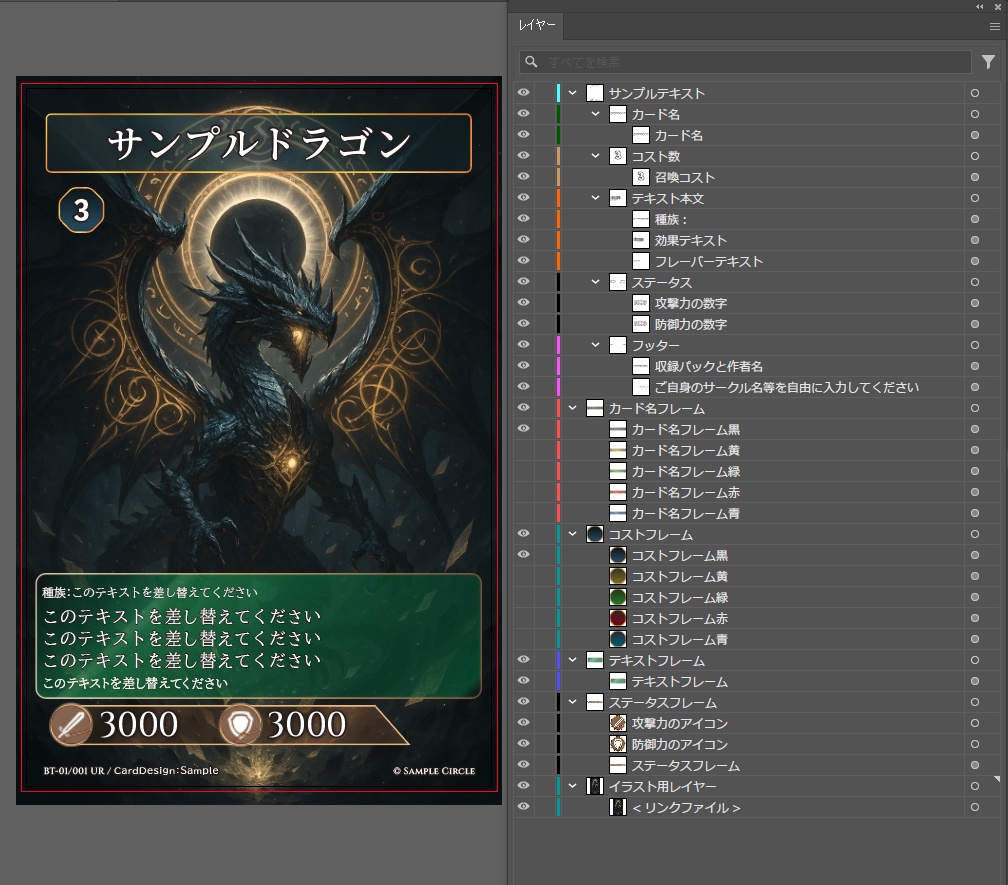The width and height of the screenshot is (1008, 885).
Task: Hide the テキストフレーム layer group
Action: 523,660
